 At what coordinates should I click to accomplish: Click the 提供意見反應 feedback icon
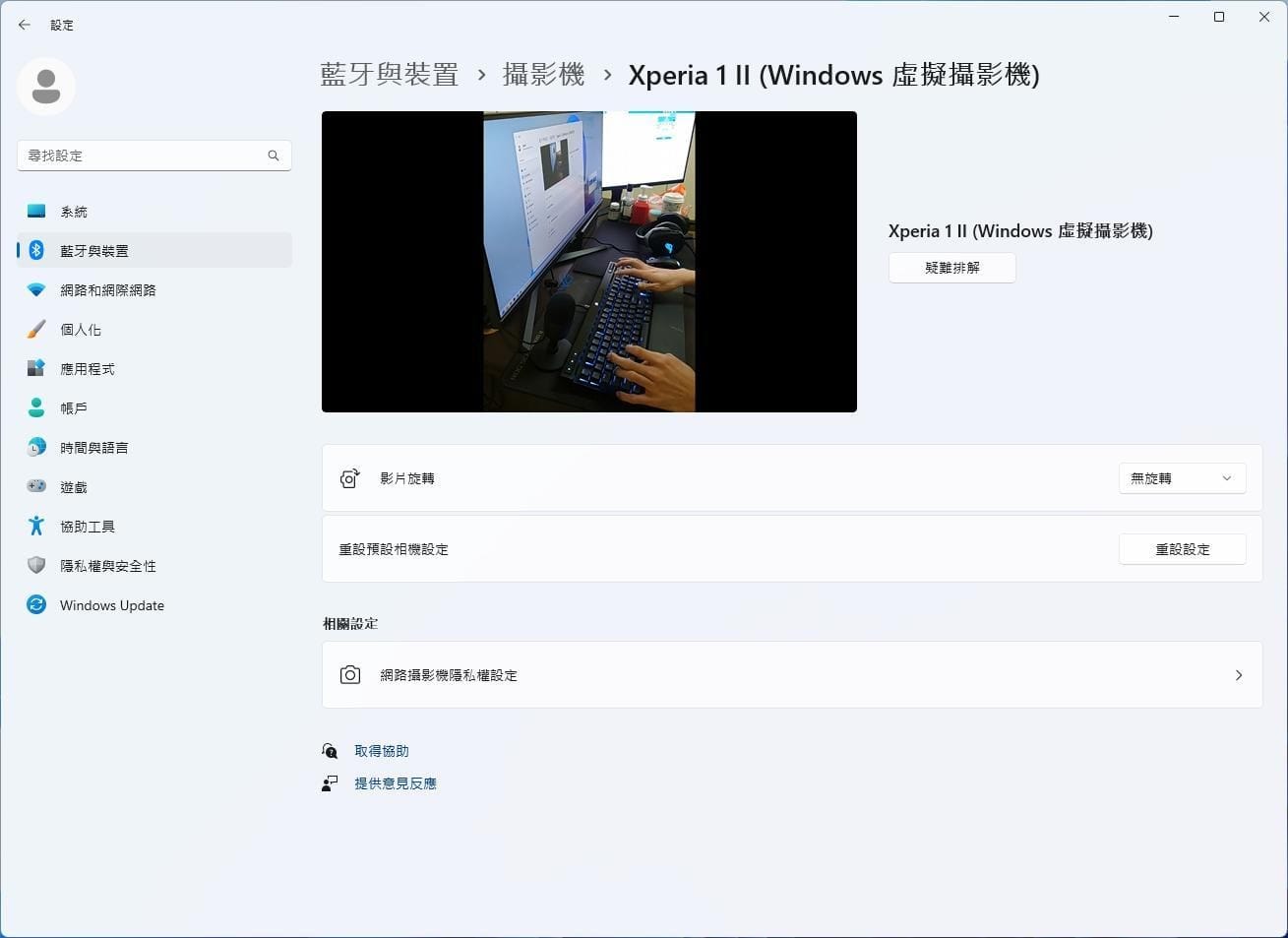pyautogui.click(x=330, y=783)
